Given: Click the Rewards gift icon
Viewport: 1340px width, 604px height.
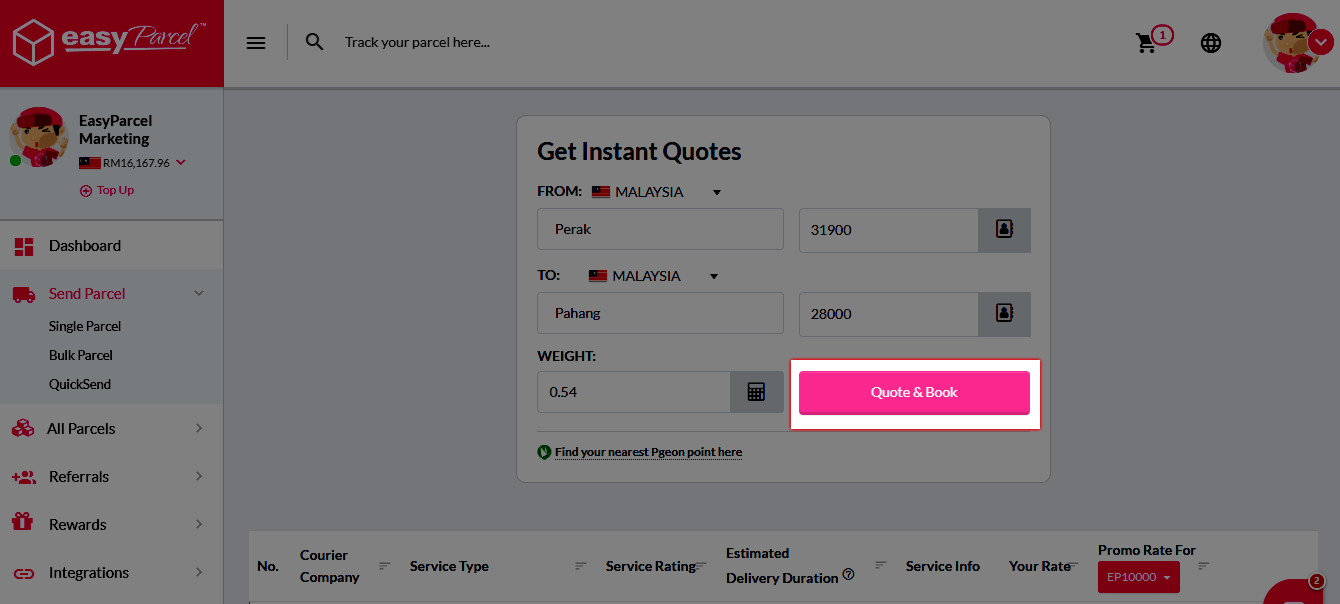Looking at the screenshot, I should (x=22, y=523).
